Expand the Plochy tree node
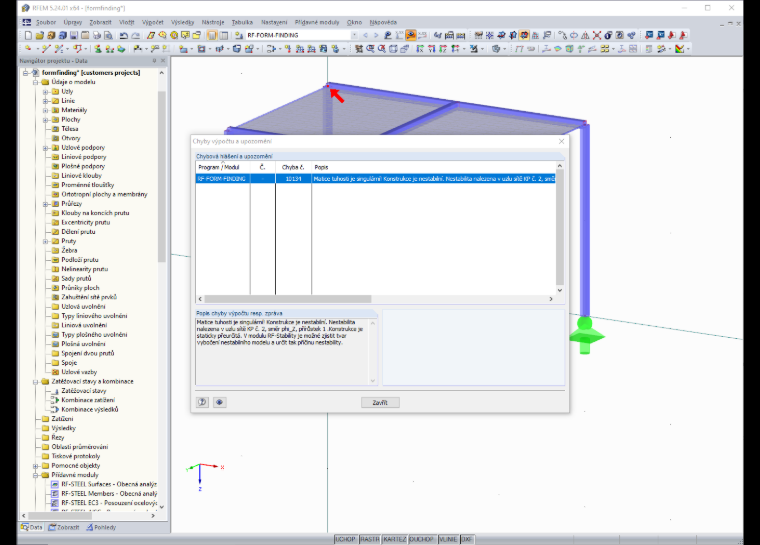 [x=45, y=120]
